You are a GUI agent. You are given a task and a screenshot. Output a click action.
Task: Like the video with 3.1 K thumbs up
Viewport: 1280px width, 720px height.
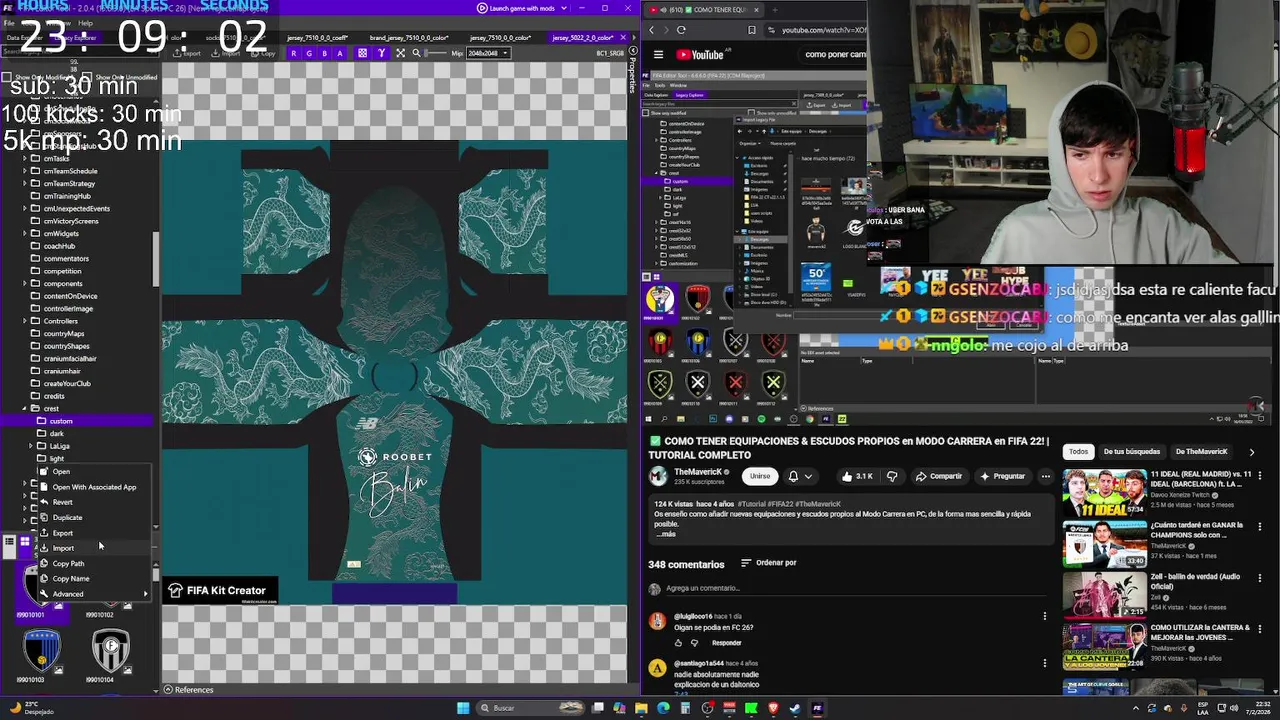(x=859, y=476)
